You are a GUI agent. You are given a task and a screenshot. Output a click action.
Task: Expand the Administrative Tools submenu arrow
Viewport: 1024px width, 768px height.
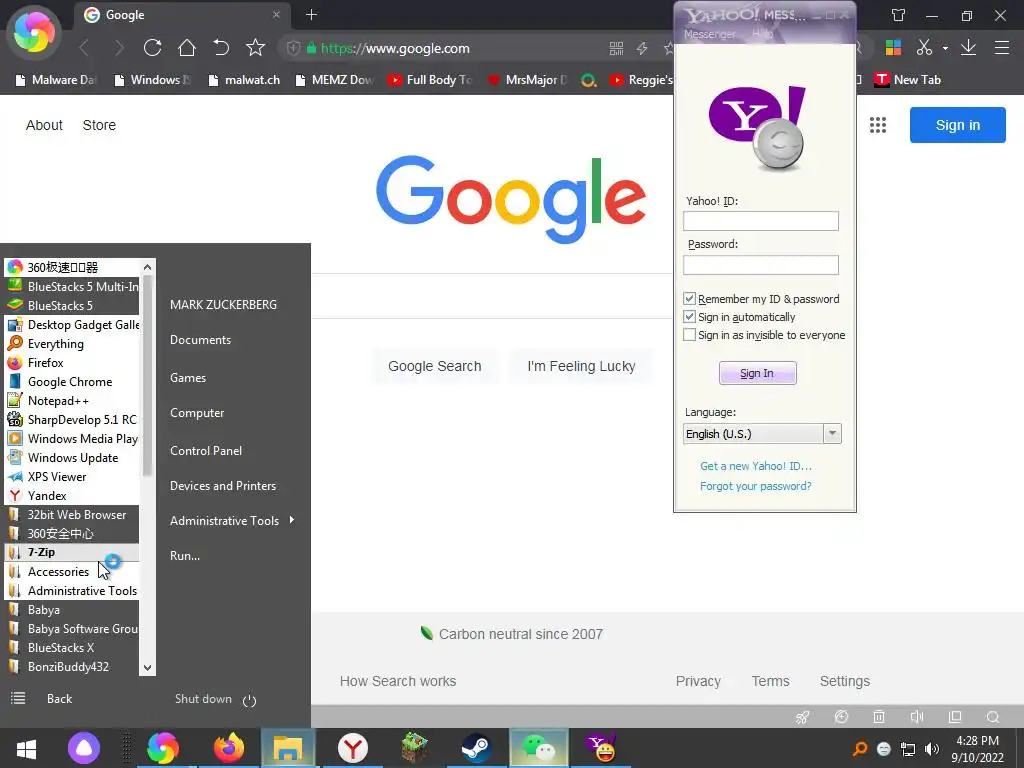[292, 520]
